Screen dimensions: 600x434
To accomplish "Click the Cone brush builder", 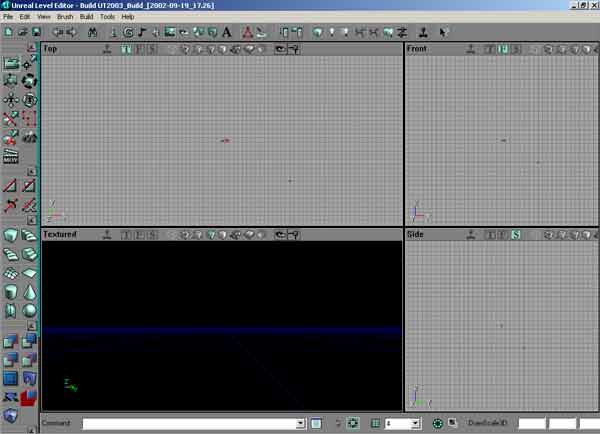I will [x=29, y=292].
